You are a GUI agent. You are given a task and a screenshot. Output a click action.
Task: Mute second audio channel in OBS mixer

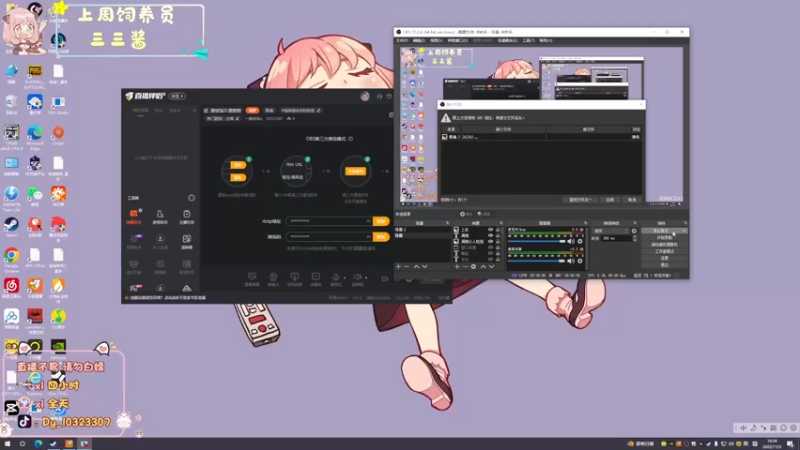click(571, 261)
